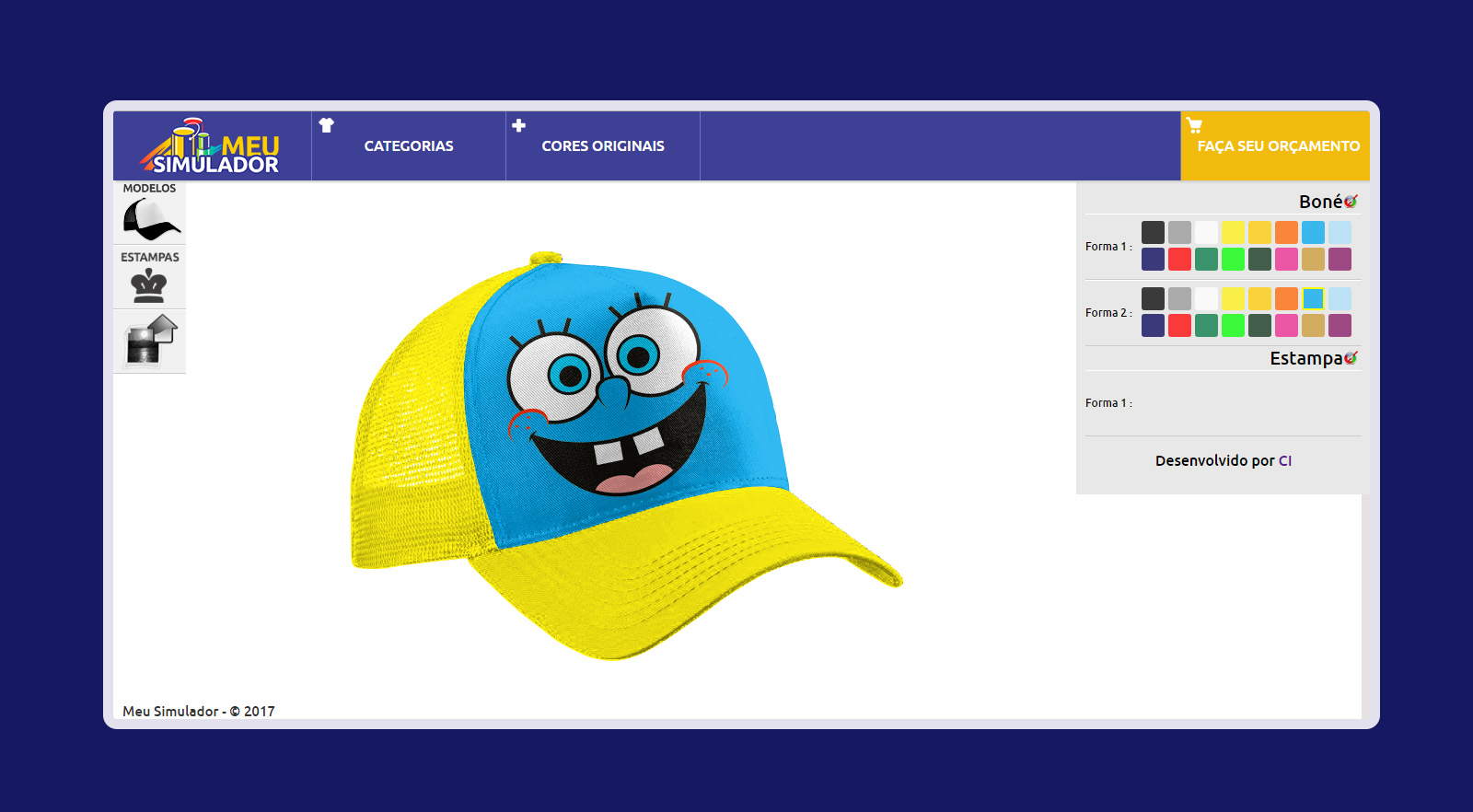Viewport: 1473px width, 812px height.
Task: Select neon green swatch for Forma 1
Action: coord(1233,259)
